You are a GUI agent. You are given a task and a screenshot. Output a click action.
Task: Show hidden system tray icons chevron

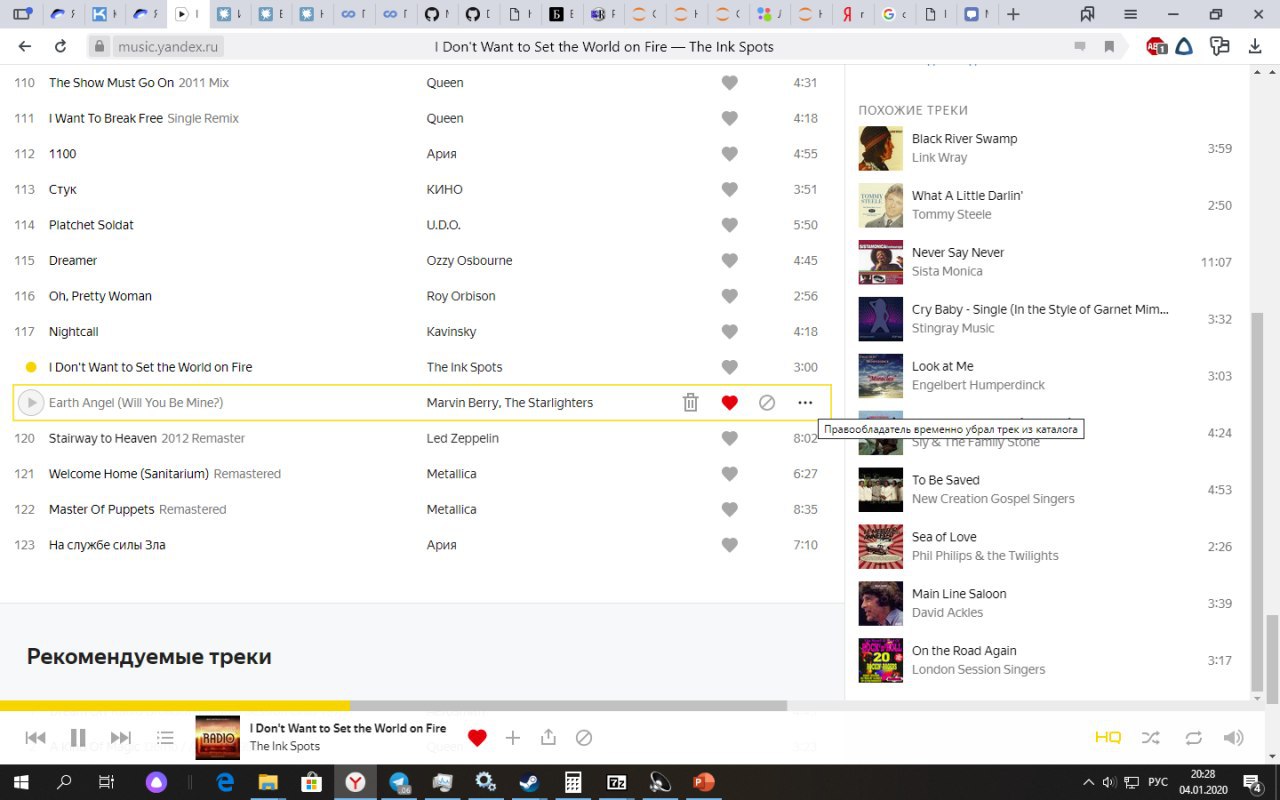click(1088, 782)
